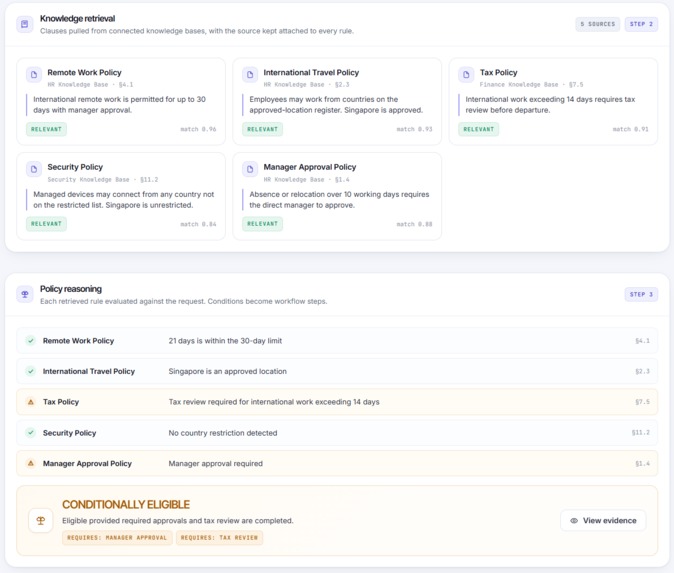Click the scale icon in Conditionally Eligible banner
The width and height of the screenshot is (674, 573).
[41, 521]
